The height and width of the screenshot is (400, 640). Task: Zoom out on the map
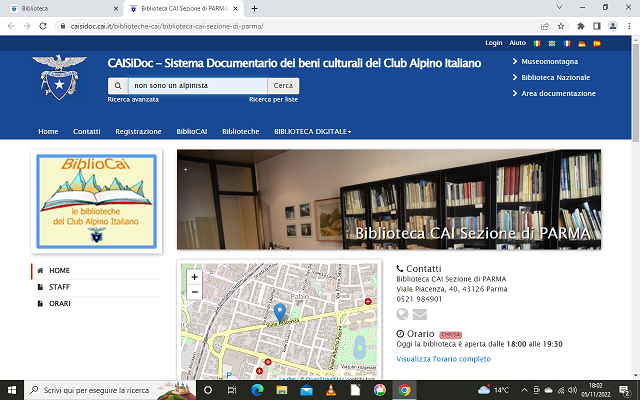(194, 292)
